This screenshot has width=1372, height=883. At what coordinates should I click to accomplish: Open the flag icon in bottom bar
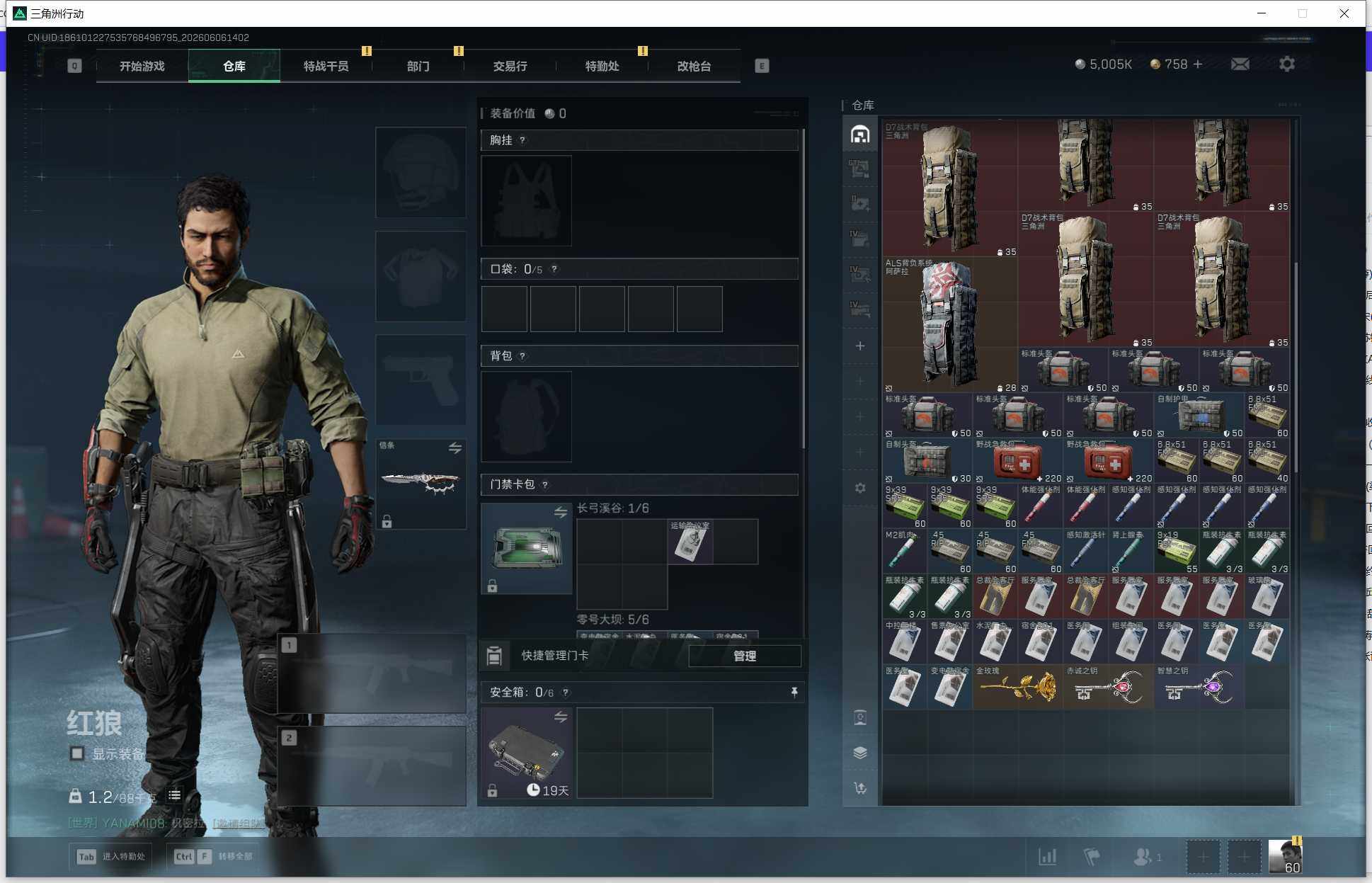1092,857
